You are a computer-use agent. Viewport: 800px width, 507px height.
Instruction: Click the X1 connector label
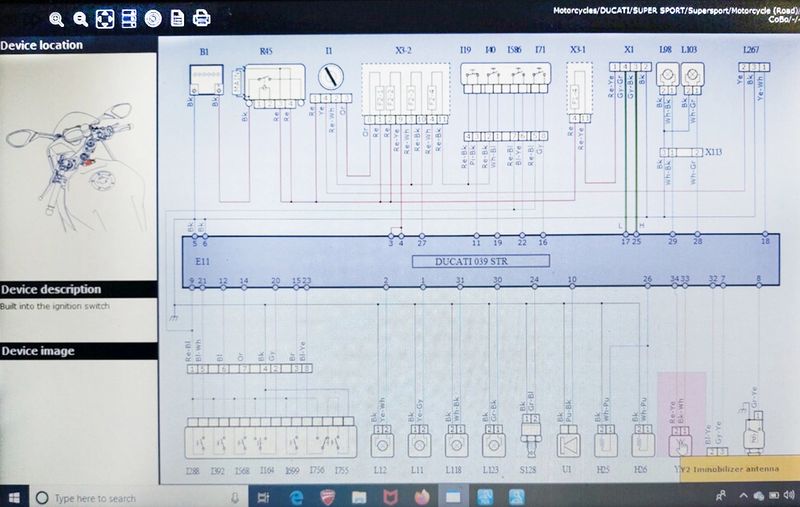click(629, 49)
